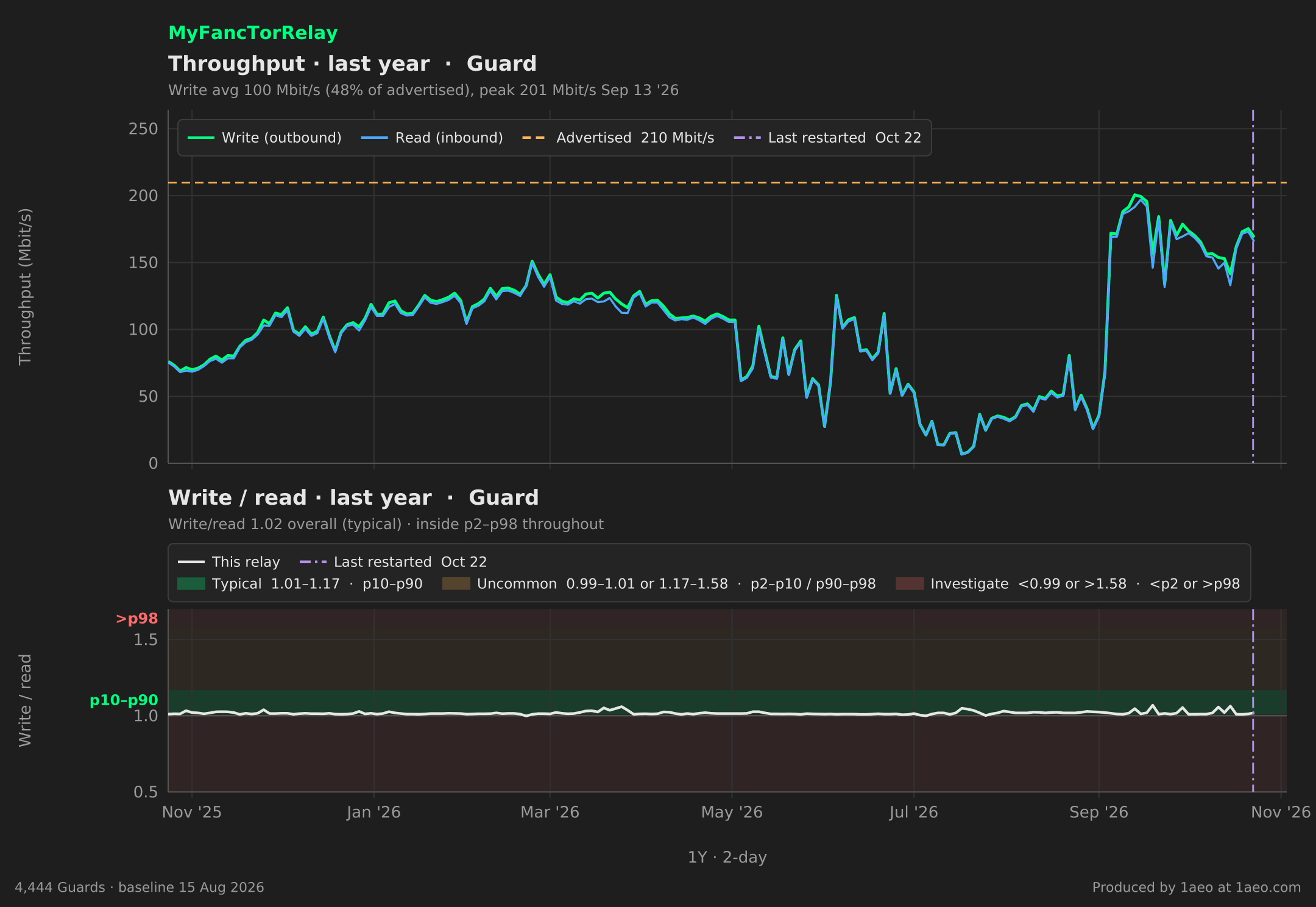The height and width of the screenshot is (907, 1316).
Task: Click the 'Jul '26' x-axis tick label
Action: [913, 813]
